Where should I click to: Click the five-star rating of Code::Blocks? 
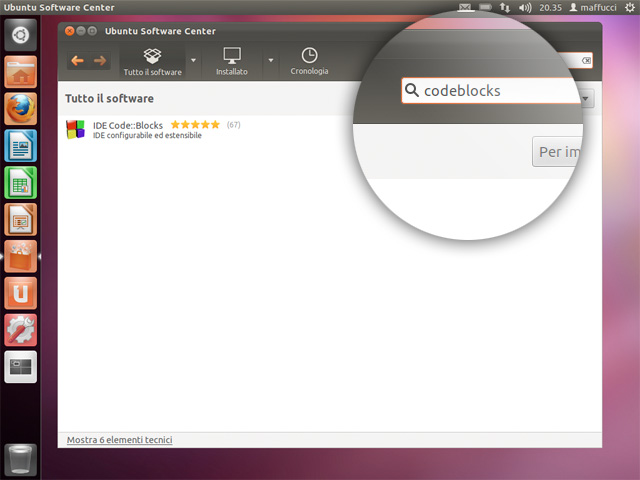click(195, 125)
